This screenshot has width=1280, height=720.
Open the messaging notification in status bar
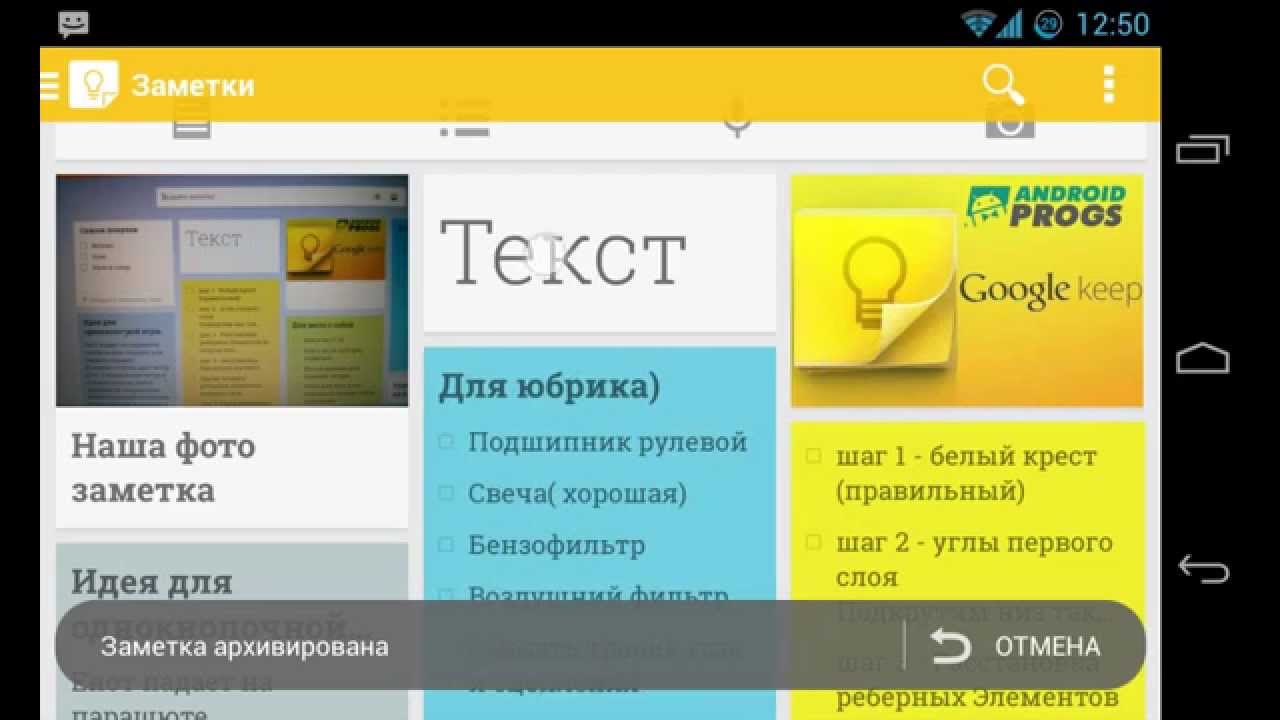coord(73,24)
